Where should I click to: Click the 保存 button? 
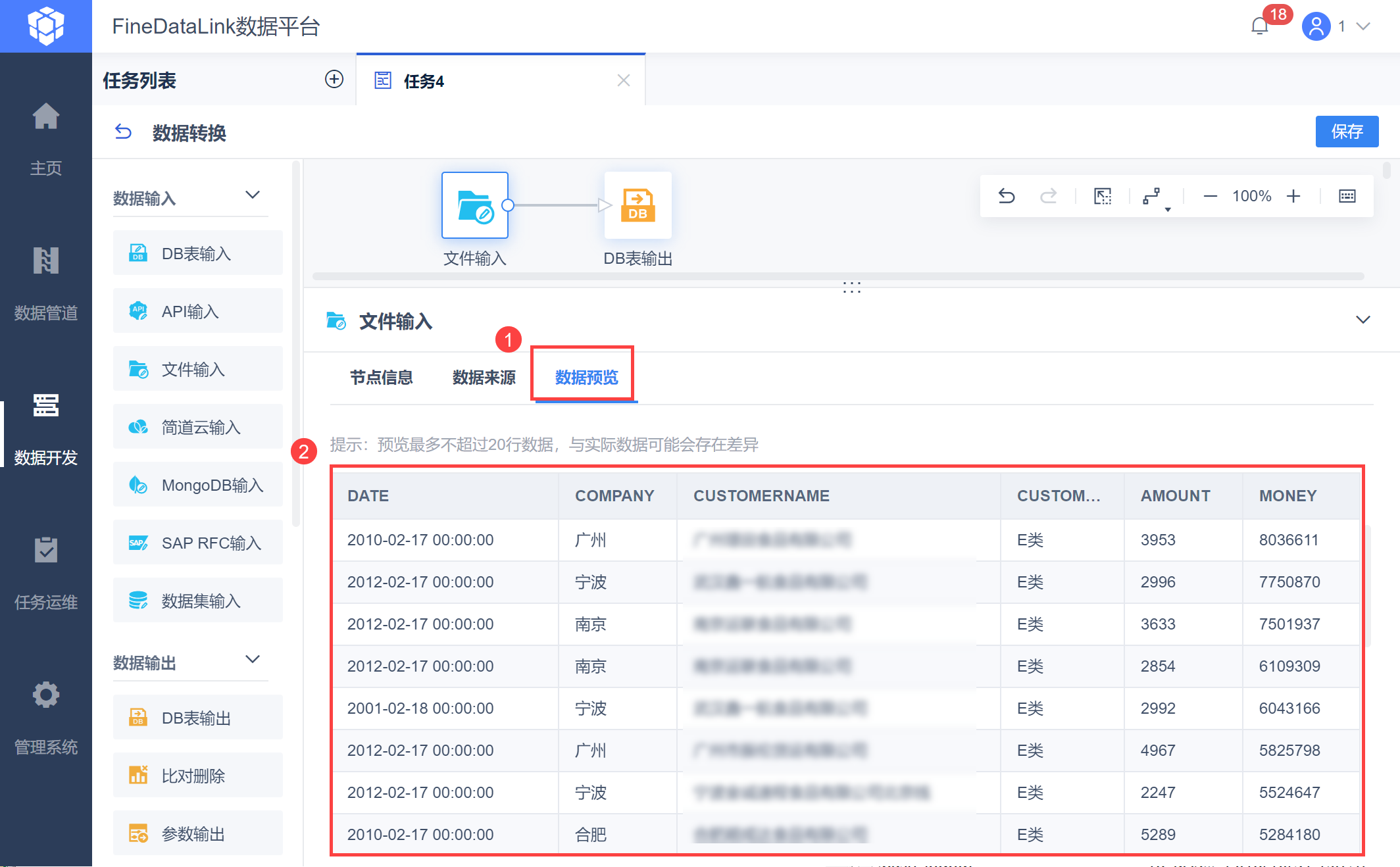[x=1346, y=132]
